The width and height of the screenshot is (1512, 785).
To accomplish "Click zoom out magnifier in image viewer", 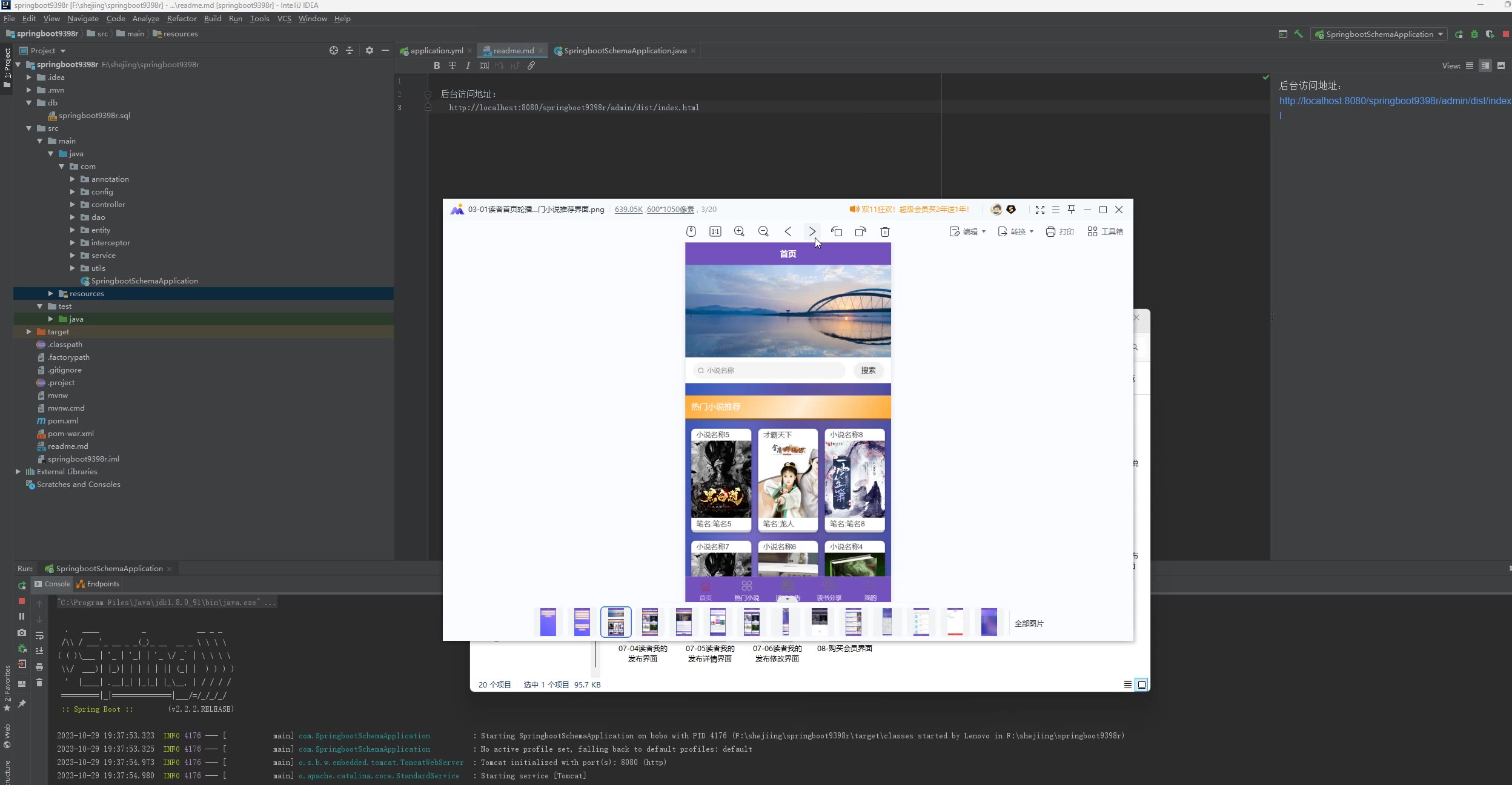I will click(763, 231).
